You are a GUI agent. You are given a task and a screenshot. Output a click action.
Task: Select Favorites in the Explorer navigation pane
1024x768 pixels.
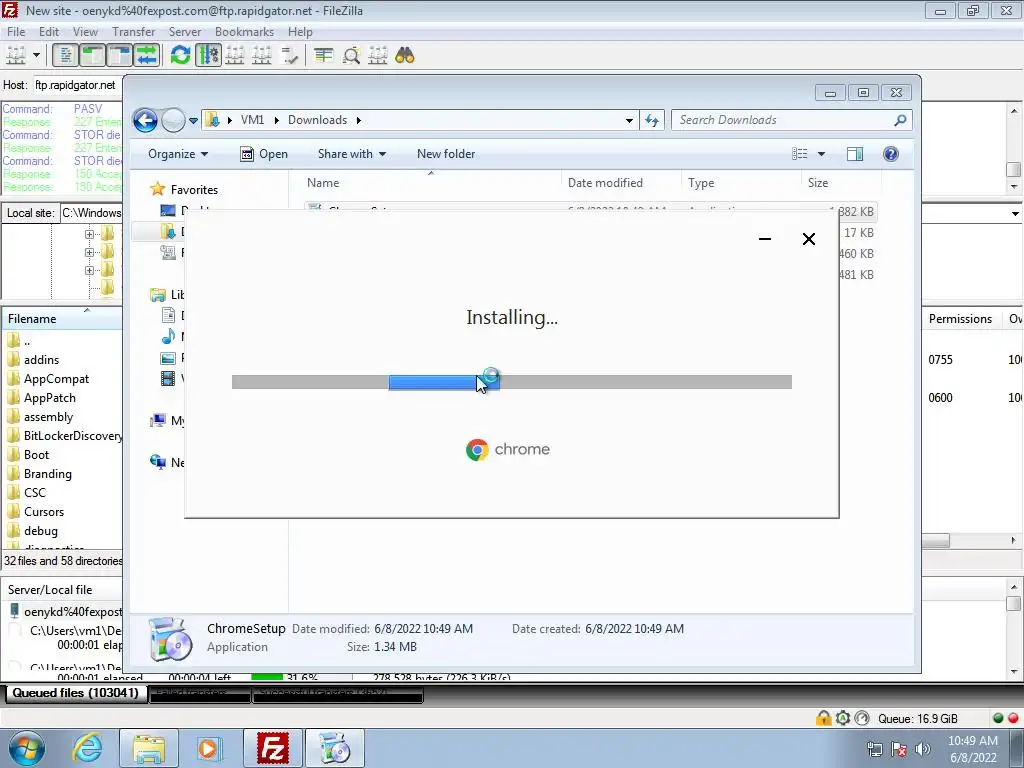[194, 190]
